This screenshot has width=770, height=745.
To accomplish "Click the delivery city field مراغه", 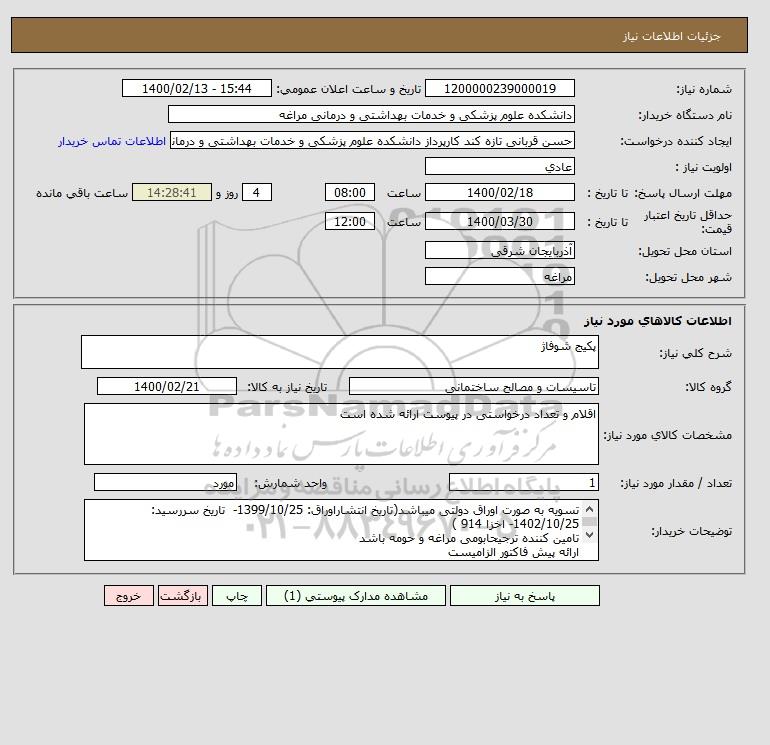I will 499,276.
